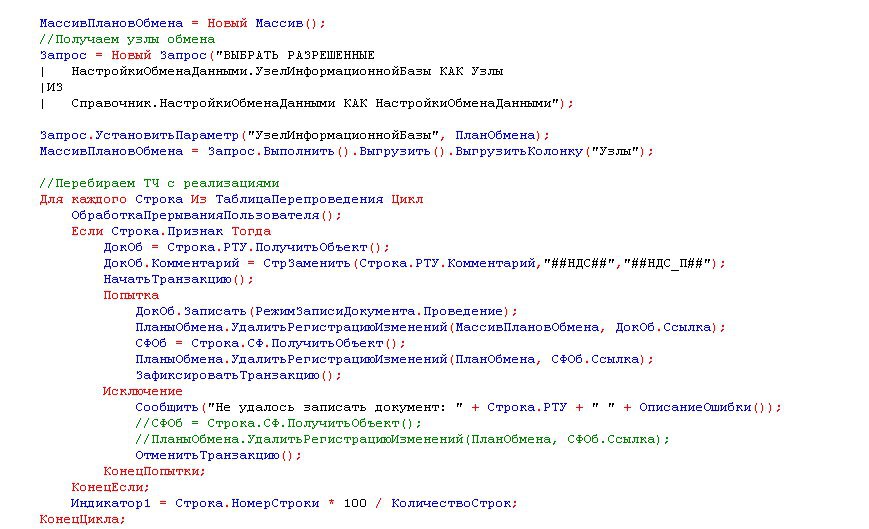The image size is (869, 529).
Task: Click 'СтрЗаменить' in the Комментарий line
Action: (x=306, y=263)
